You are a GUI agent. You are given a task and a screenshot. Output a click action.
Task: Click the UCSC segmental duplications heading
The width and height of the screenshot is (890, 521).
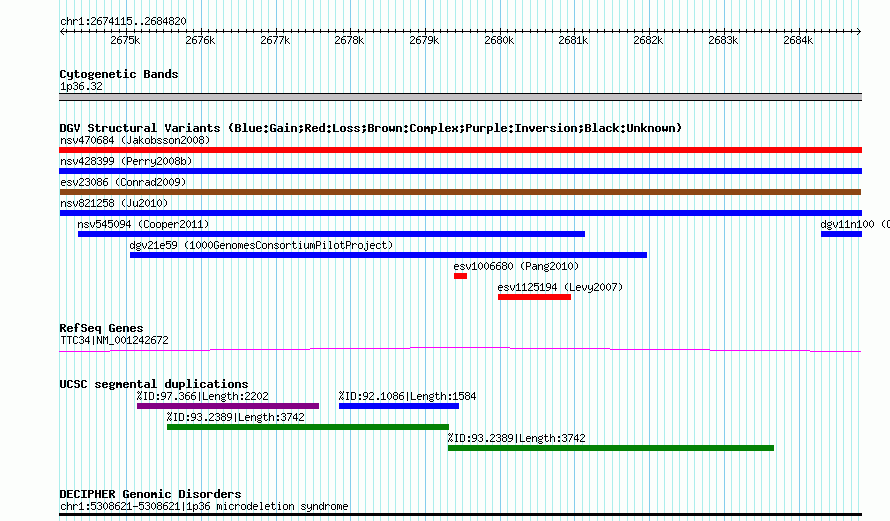point(154,384)
